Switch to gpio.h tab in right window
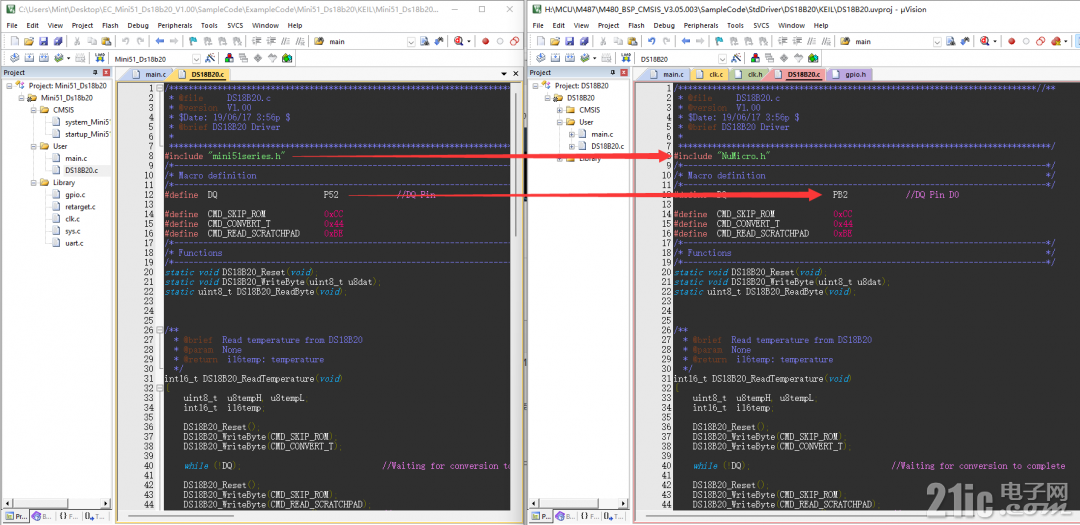 tap(852, 74)
